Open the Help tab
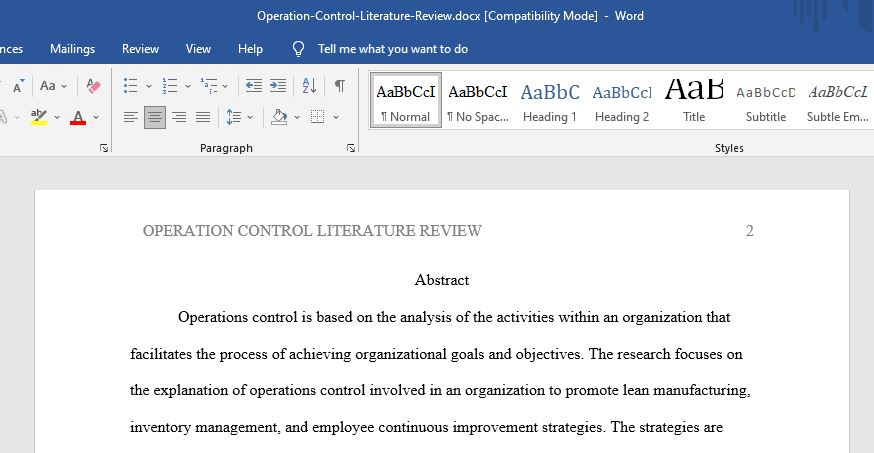Viewport: 874px width, 453px height. click(x=250, y=49)
